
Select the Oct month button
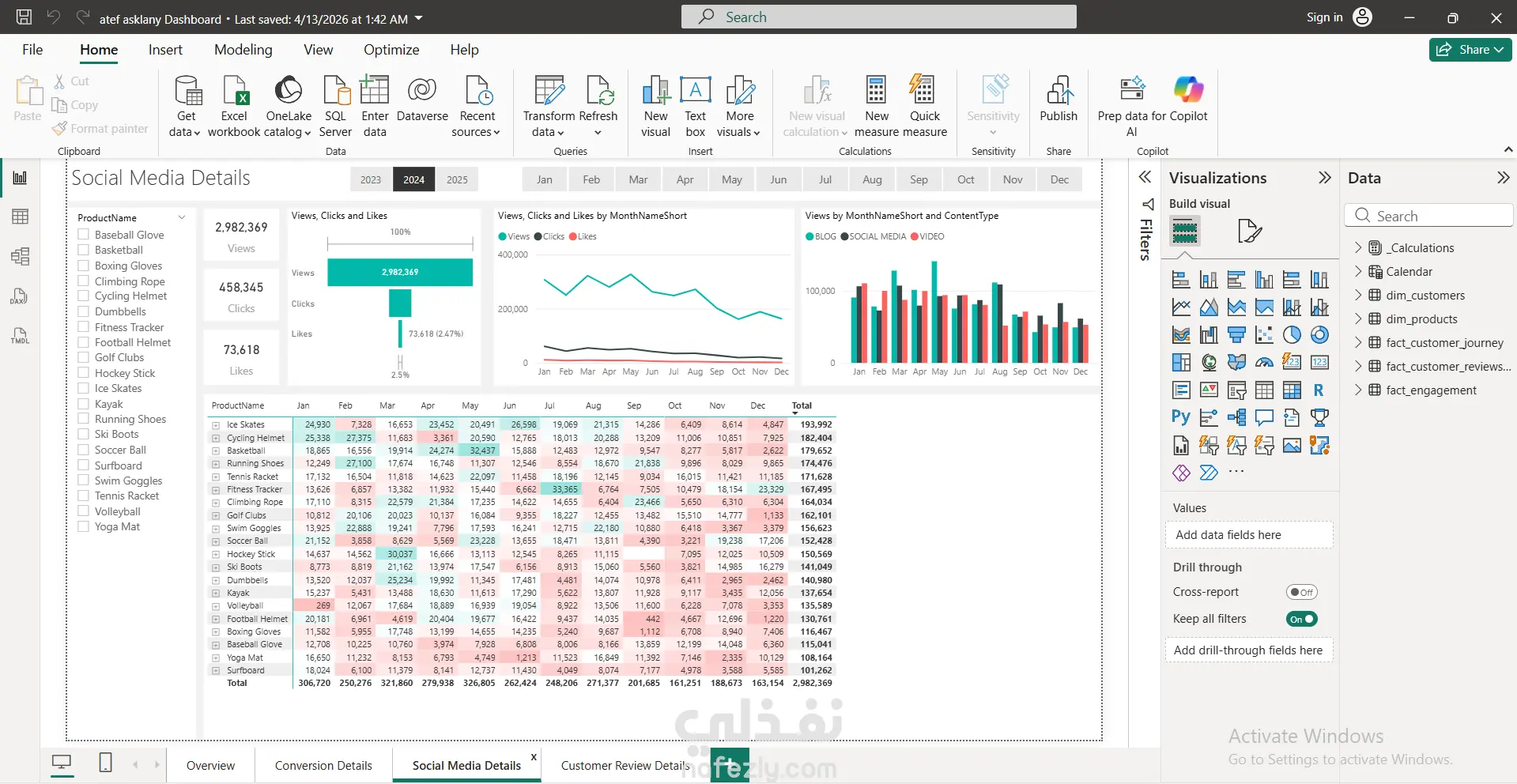click(x=966, y=179)
